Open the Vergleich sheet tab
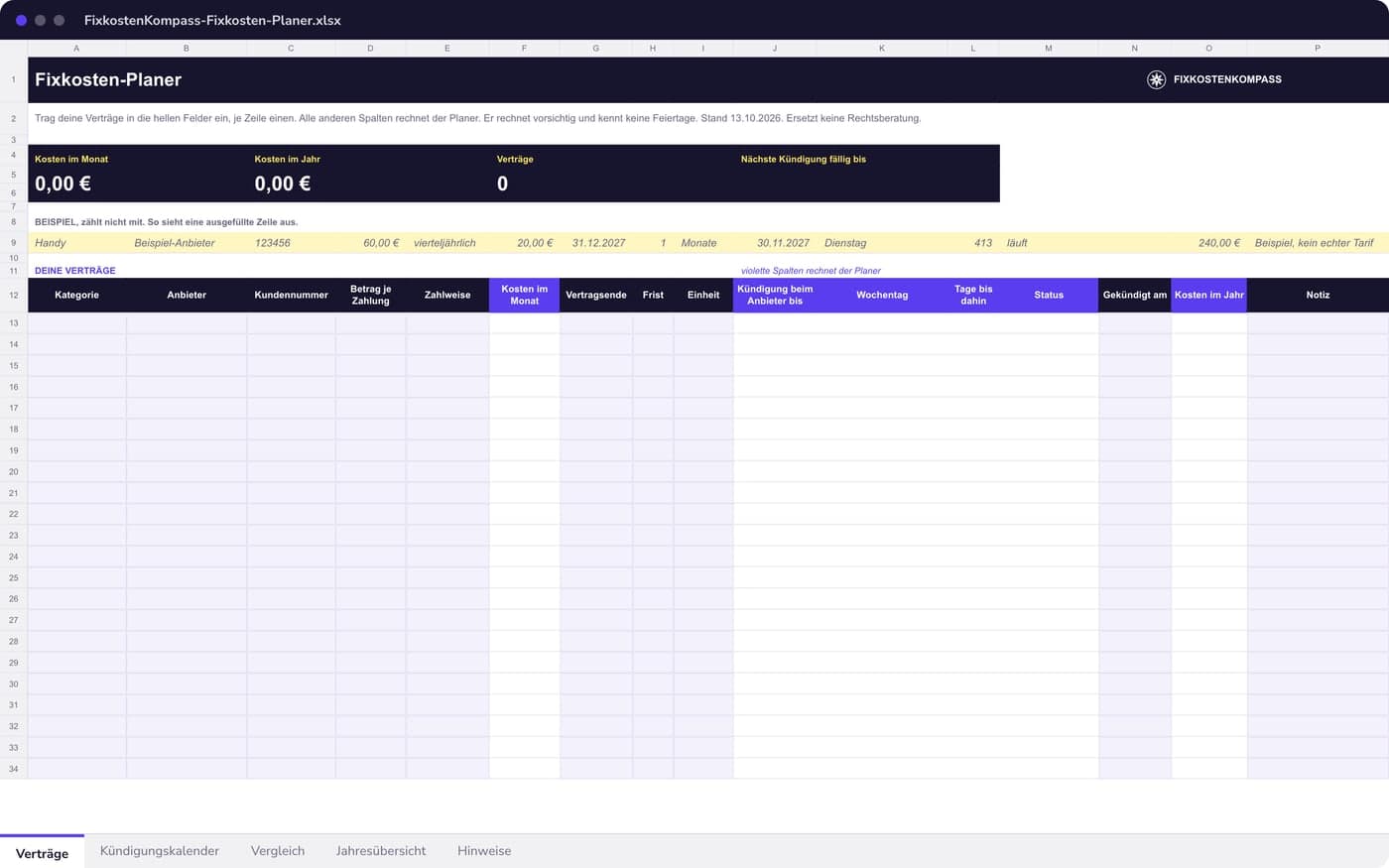 point(278,851)
